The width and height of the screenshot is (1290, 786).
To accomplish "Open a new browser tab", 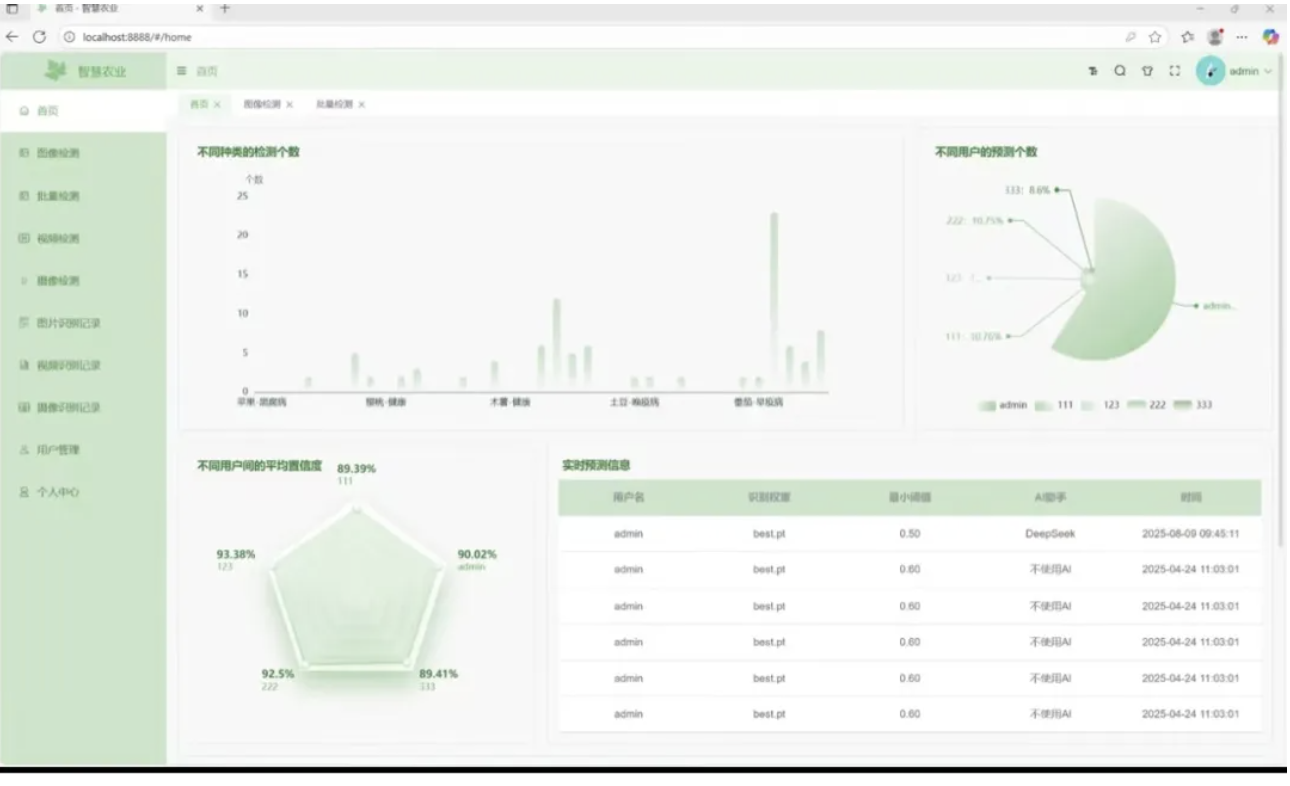I will click(x=224, y=8).
